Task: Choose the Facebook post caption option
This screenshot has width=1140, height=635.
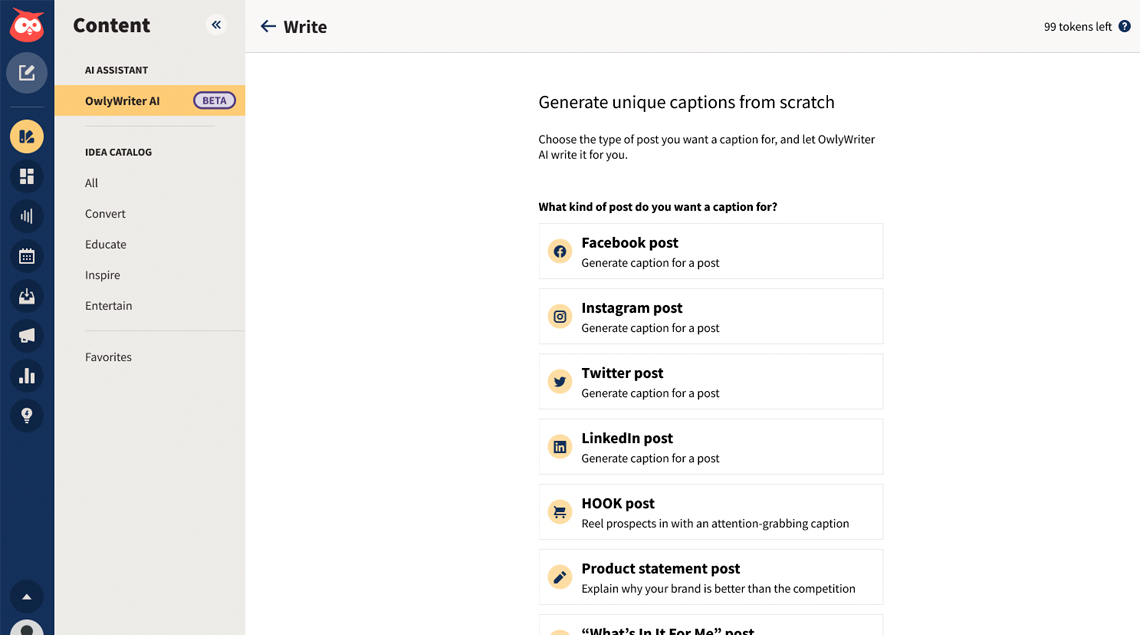Action: [710, 251]
